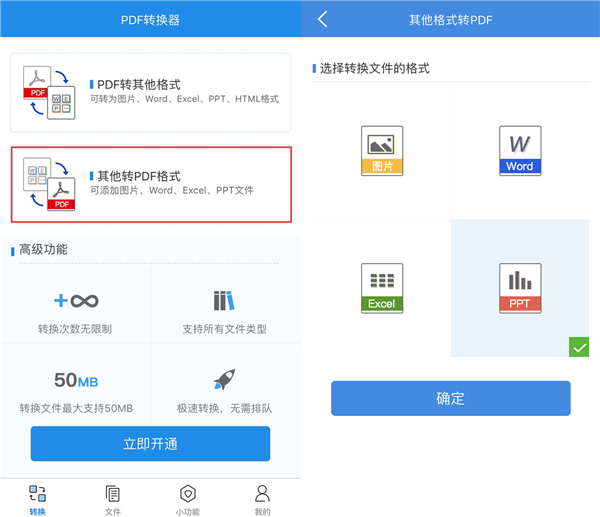Open the 其他转PDF格式 conversion card
The image size is (600, 517).
click(151, 184)
